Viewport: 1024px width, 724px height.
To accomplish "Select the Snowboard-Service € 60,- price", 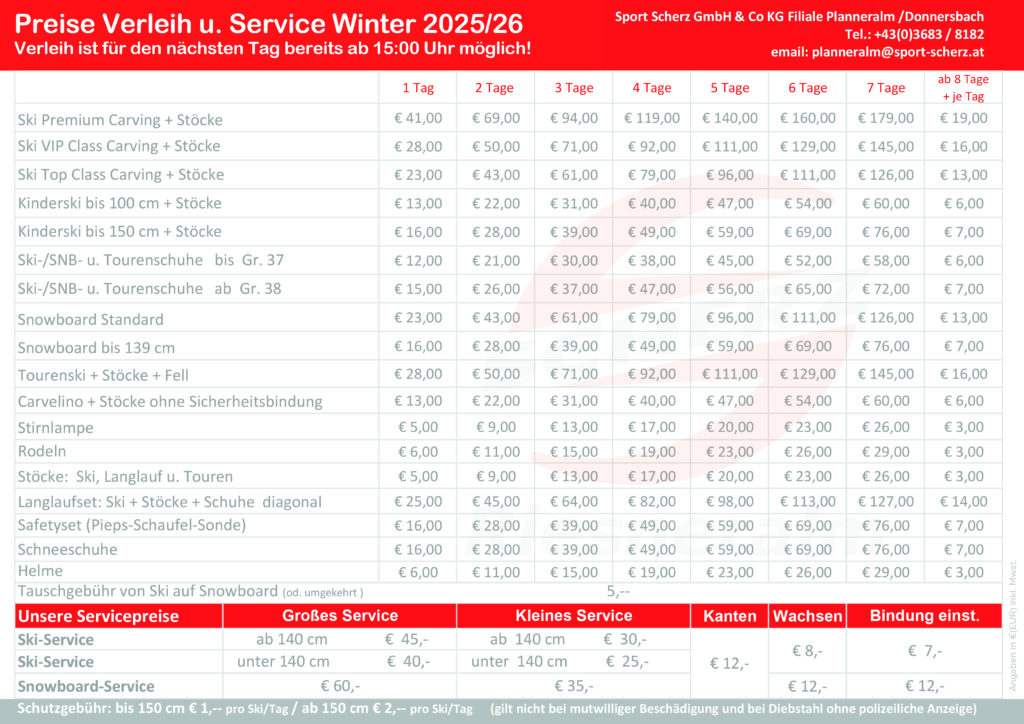I will [x=340, y=686].
